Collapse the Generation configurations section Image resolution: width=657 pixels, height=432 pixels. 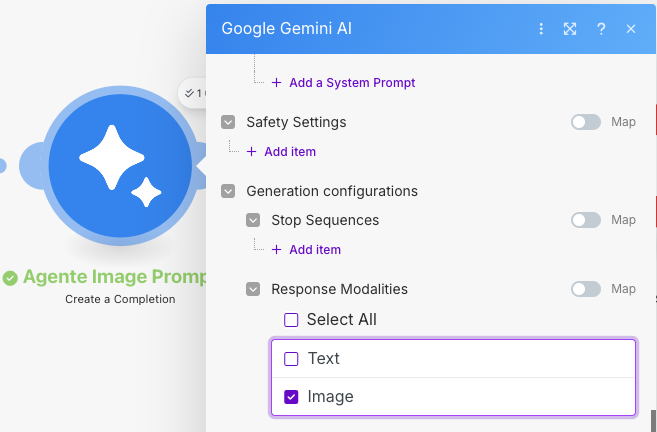click(x=228, y=191)
